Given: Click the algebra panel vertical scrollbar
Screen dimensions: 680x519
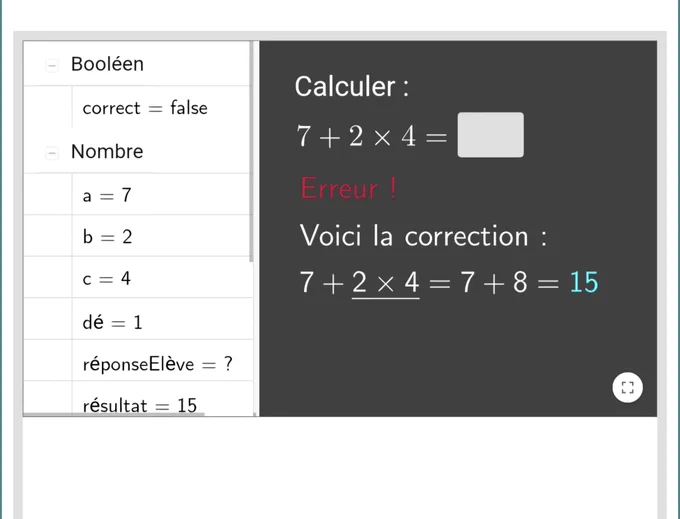Looking at the screenshot, I should point(251,152).
